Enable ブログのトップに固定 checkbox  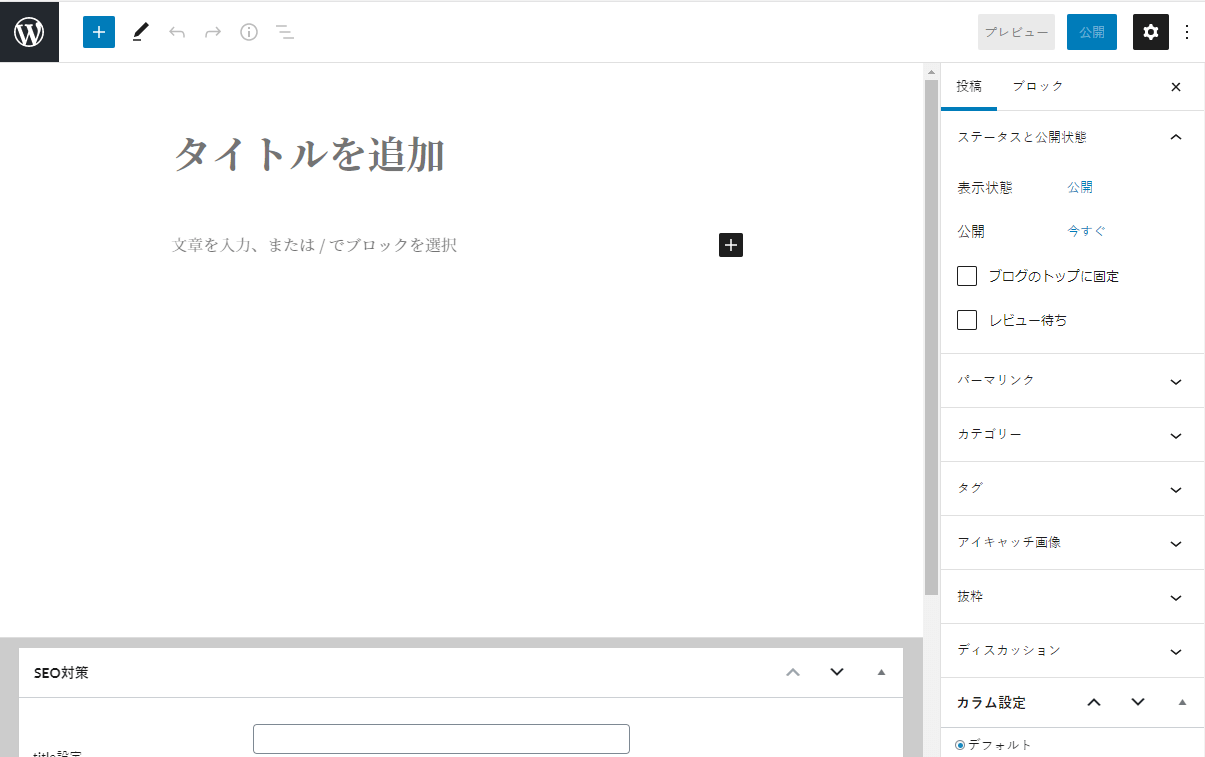[966, 275]
